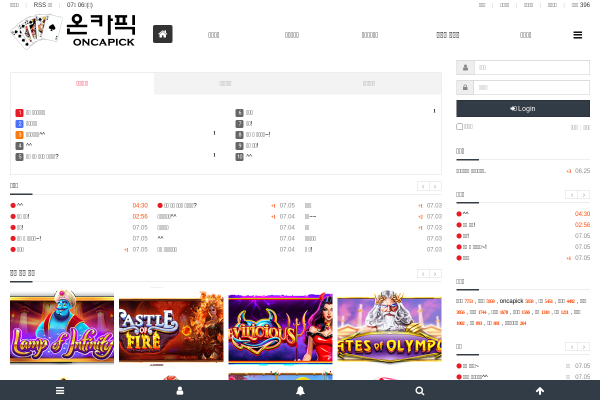The height and width of the screenshot is (400, 600).
Task: Click the person icon beside the username field
Action: tap(465, 67)
